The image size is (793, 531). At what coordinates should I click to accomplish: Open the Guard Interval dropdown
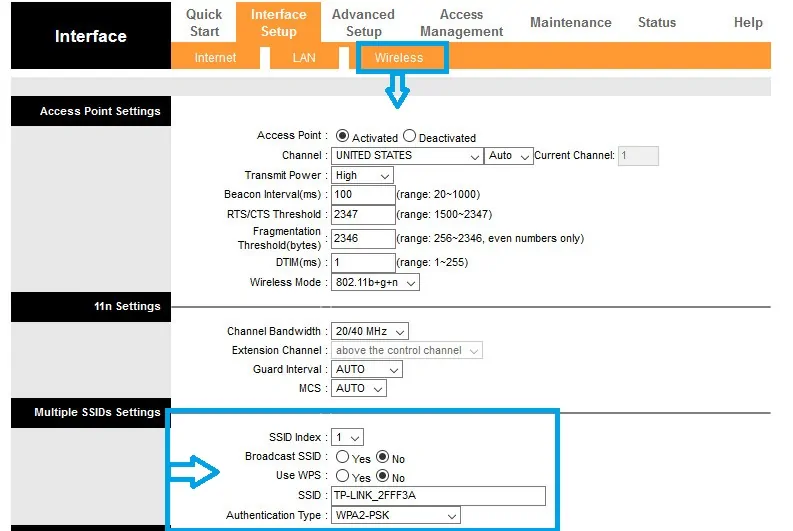[367, 370]
